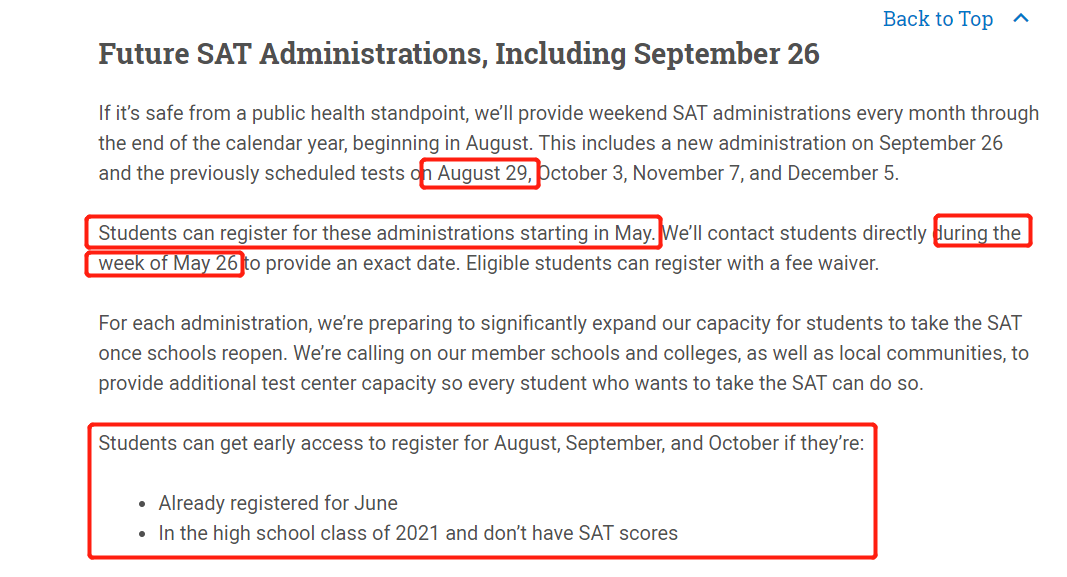Click the 'September 26' text in first paragraph
This screenshot has width=1067, height=577.
(940, 144)
